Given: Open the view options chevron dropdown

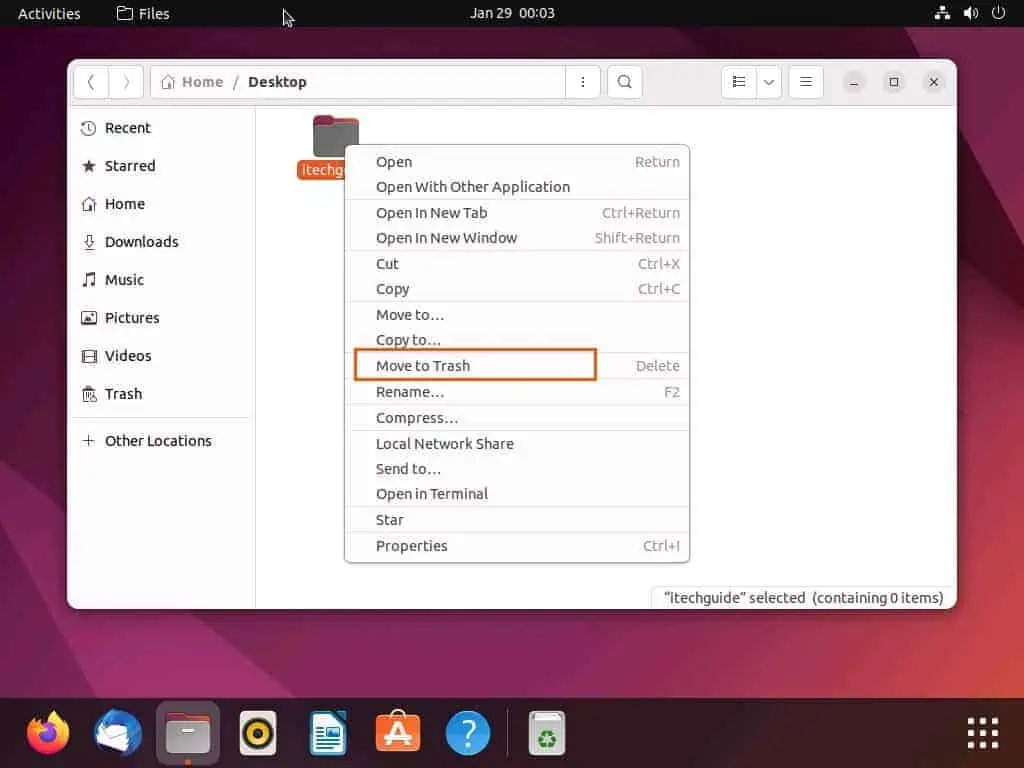Looking at the screenshot, I should pos(768,82).
